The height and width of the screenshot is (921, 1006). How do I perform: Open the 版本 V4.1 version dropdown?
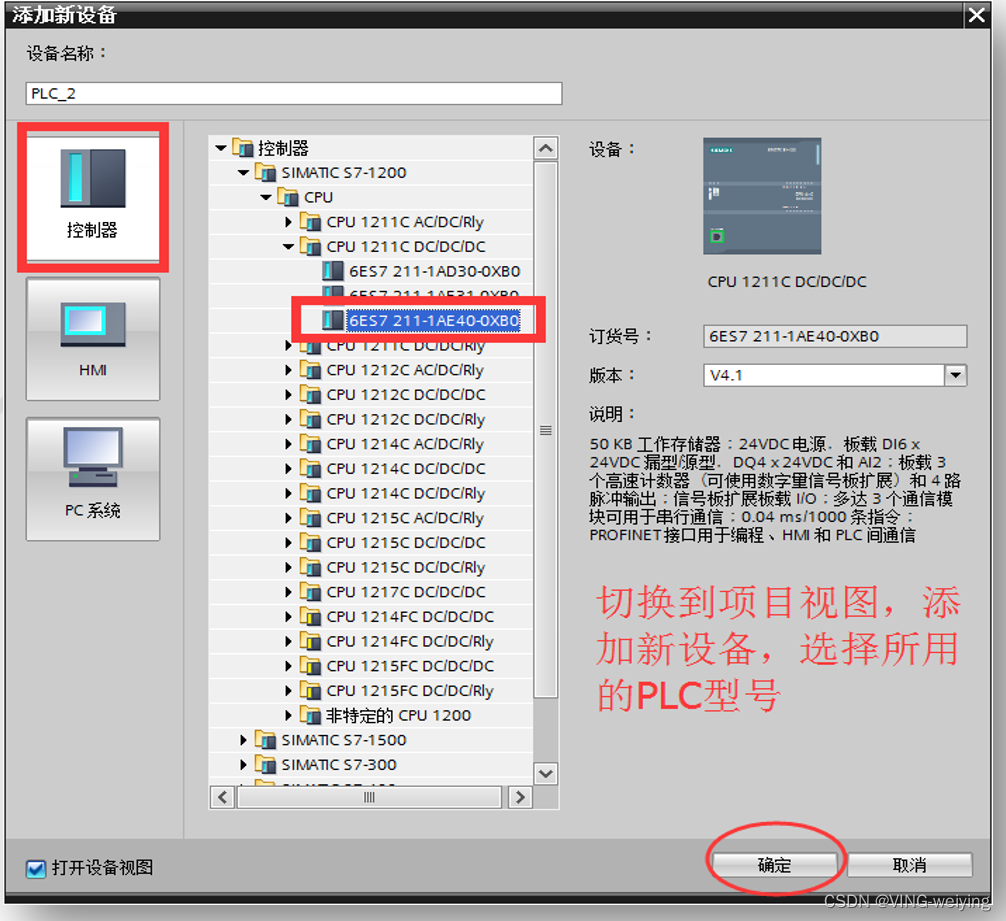955,375
